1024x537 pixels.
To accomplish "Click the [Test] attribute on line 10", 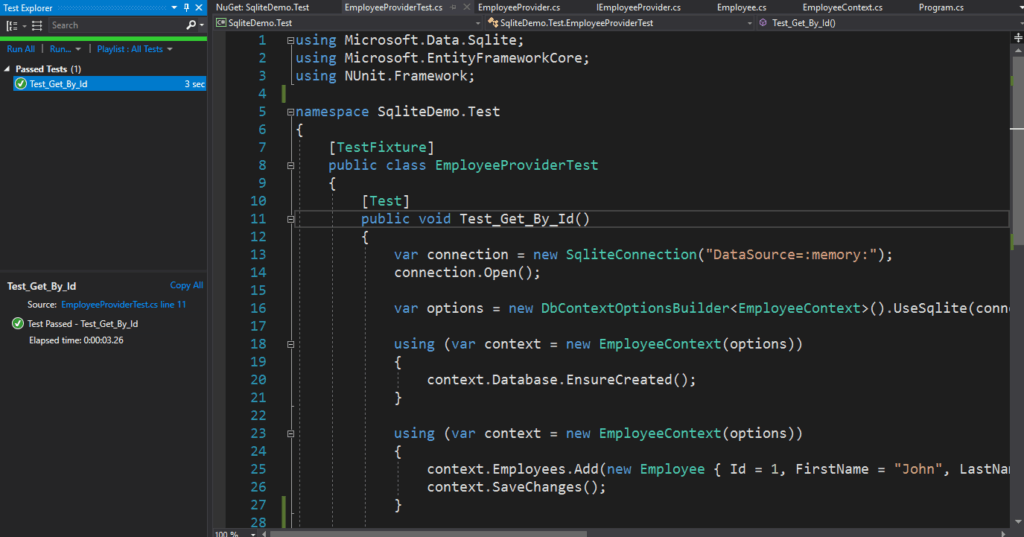I will [x=385, y=201].
